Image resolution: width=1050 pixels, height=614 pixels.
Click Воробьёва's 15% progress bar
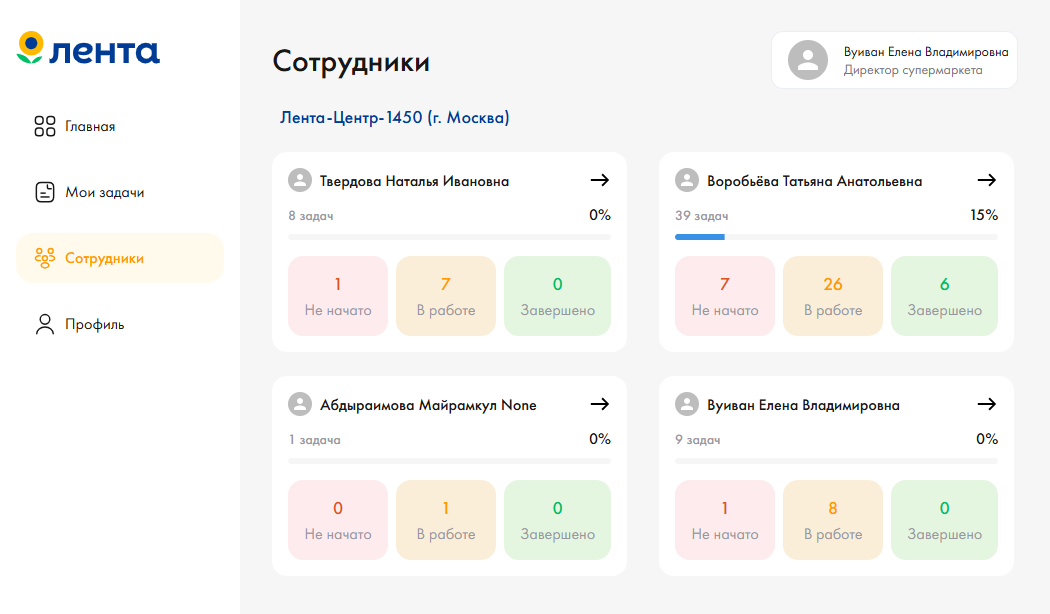coord(836,237)
